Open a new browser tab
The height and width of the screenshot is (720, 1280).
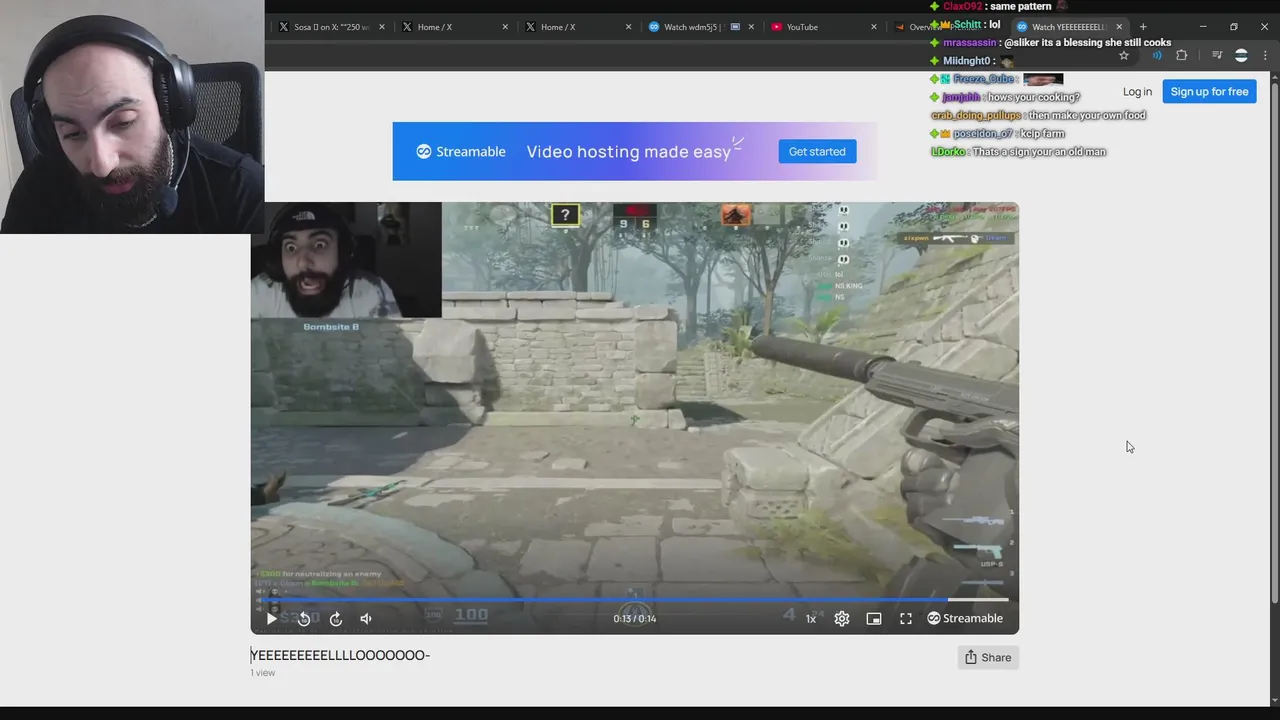[x=1143, y=27]
